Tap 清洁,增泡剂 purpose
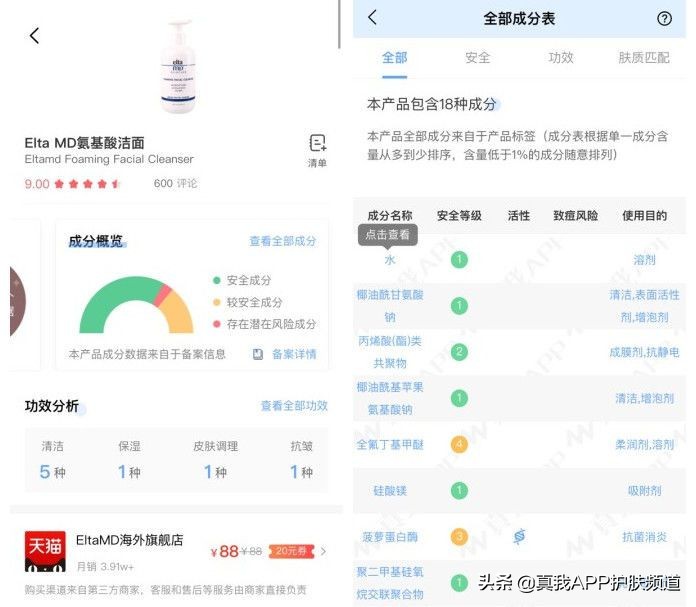Viewport: 696px width, 607px height. click(x=644, y=398)
